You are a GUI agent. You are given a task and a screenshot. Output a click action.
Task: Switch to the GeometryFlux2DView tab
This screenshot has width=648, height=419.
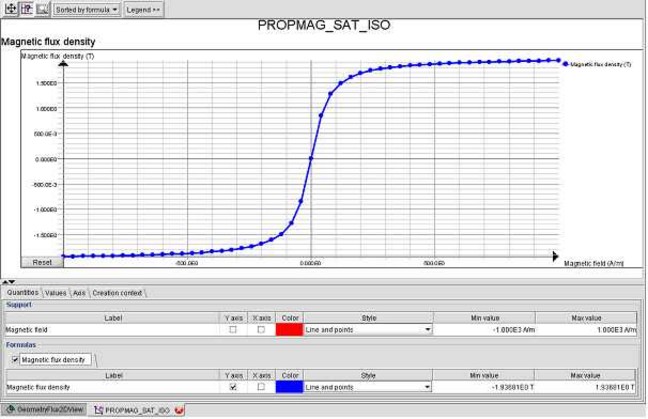[x=45, y=410]
